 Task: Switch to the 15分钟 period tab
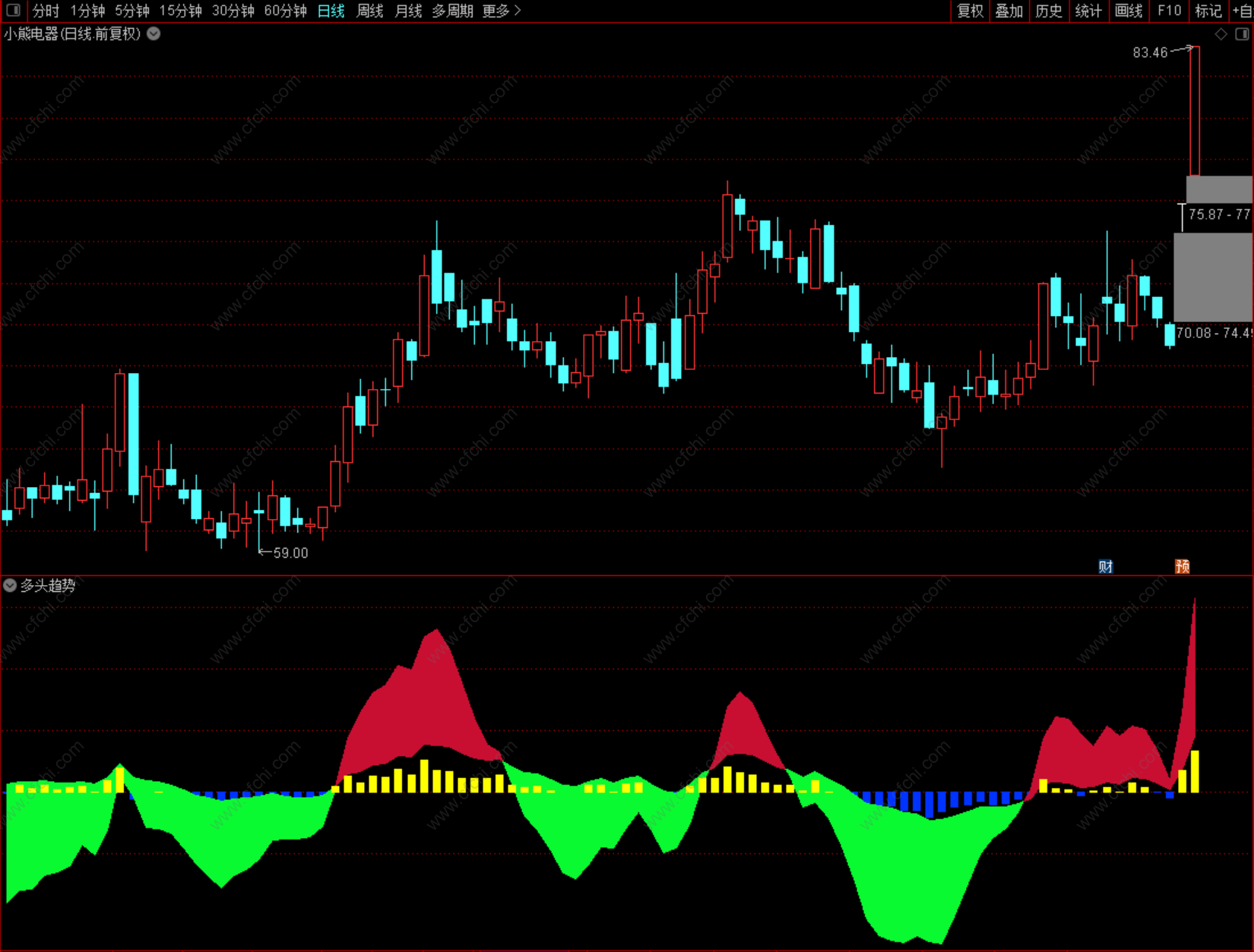pyautogui.click(x=181, y=11)
